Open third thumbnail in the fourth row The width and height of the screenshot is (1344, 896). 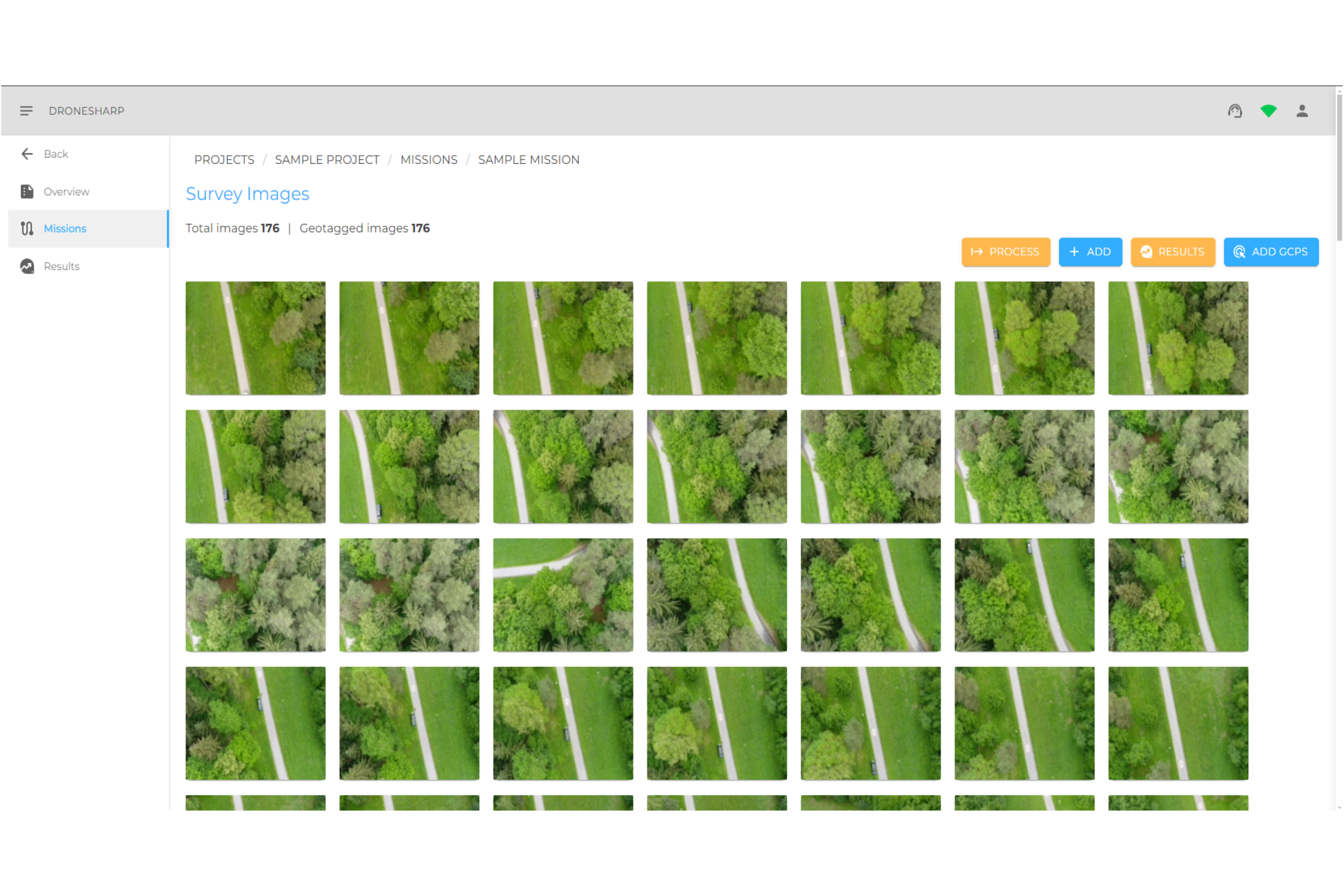point(563,723)
